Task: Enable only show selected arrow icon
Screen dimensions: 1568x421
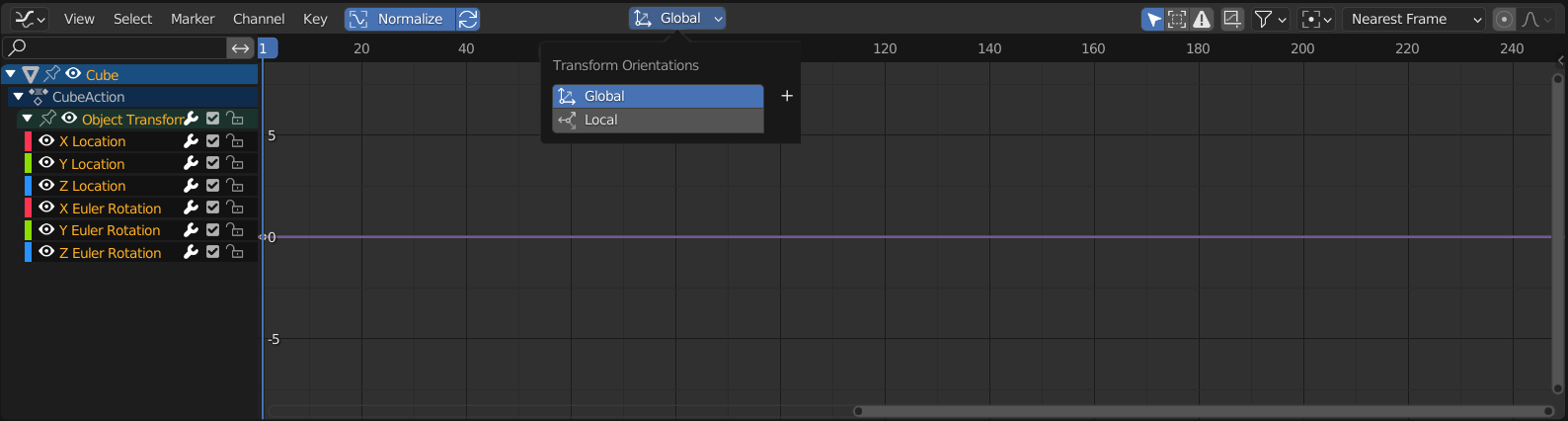Action: (1152, 19)
